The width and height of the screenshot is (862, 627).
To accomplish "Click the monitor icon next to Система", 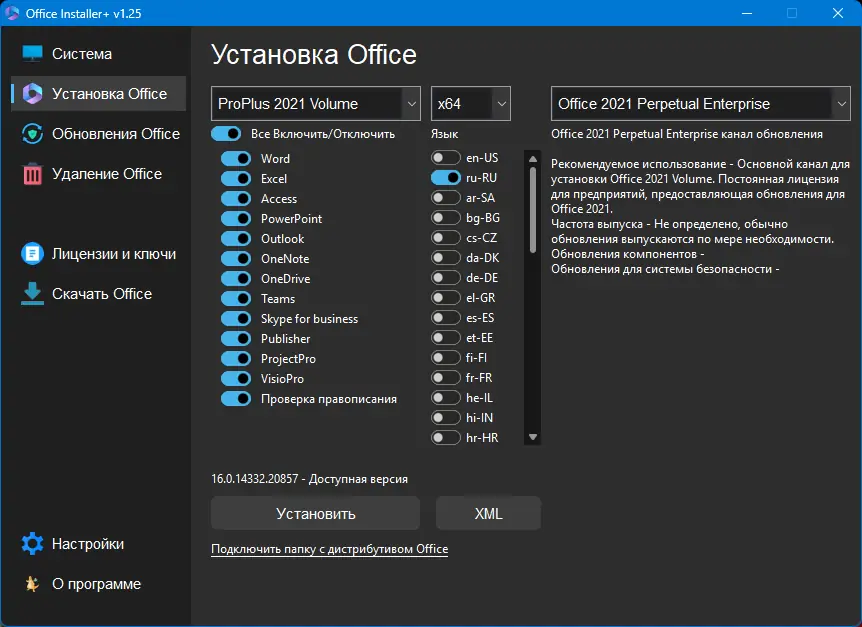I will 33,54.
